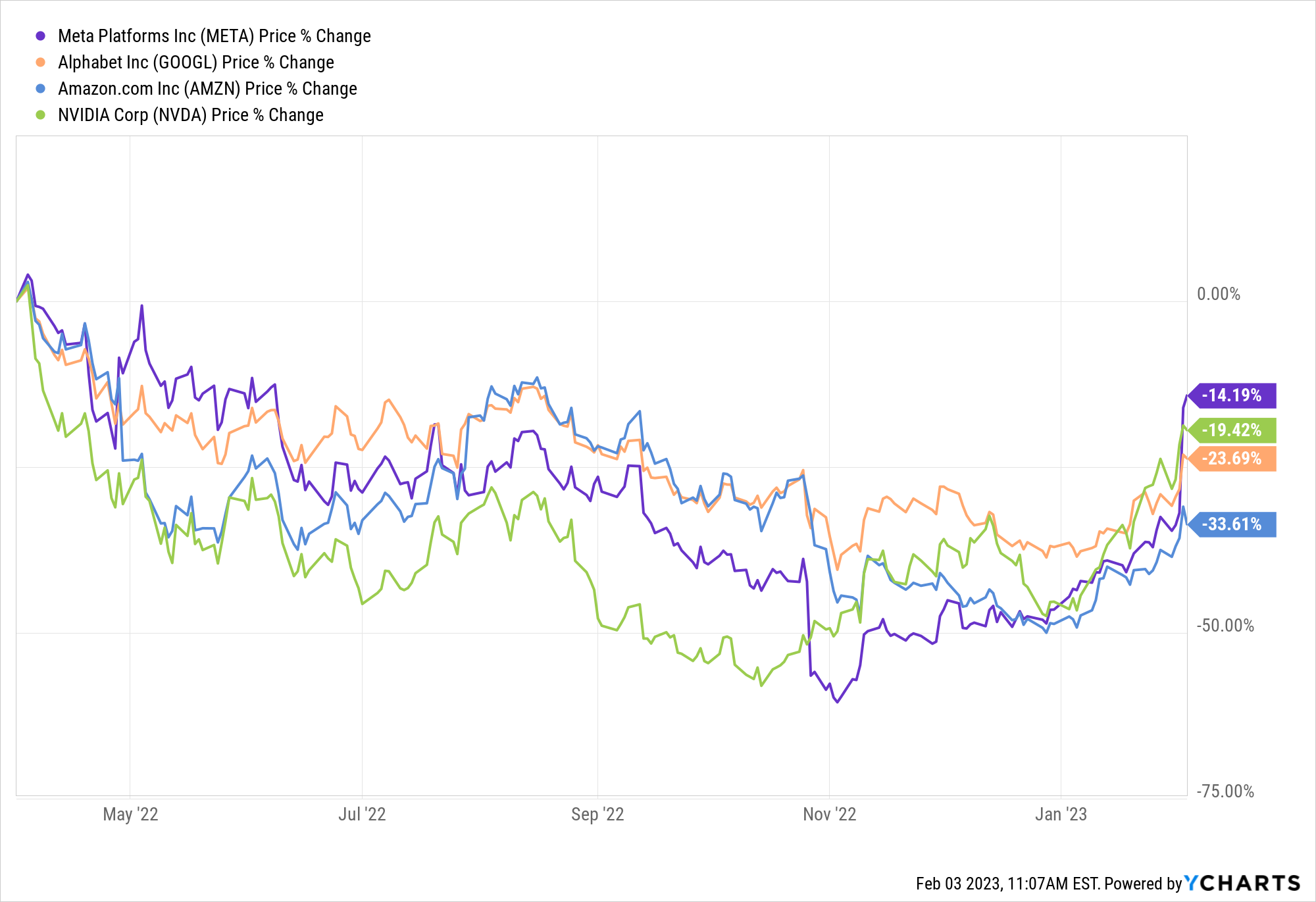Image resolution: width=1316 pixels, height=902 pixels.
Task: Select the Amazon.com Inc legend label
Action: 207,89
